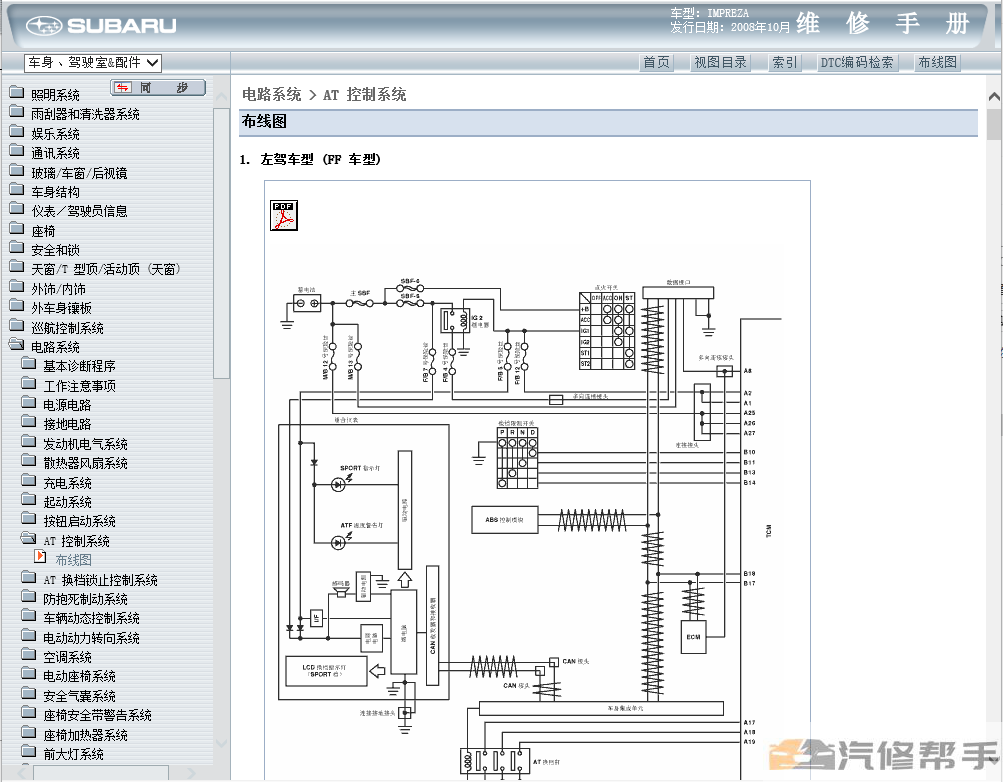Open the 外车身镶板 folder icon
Image resolution: width=1003 pixels, height=782 pixels.
pos(17,306)
